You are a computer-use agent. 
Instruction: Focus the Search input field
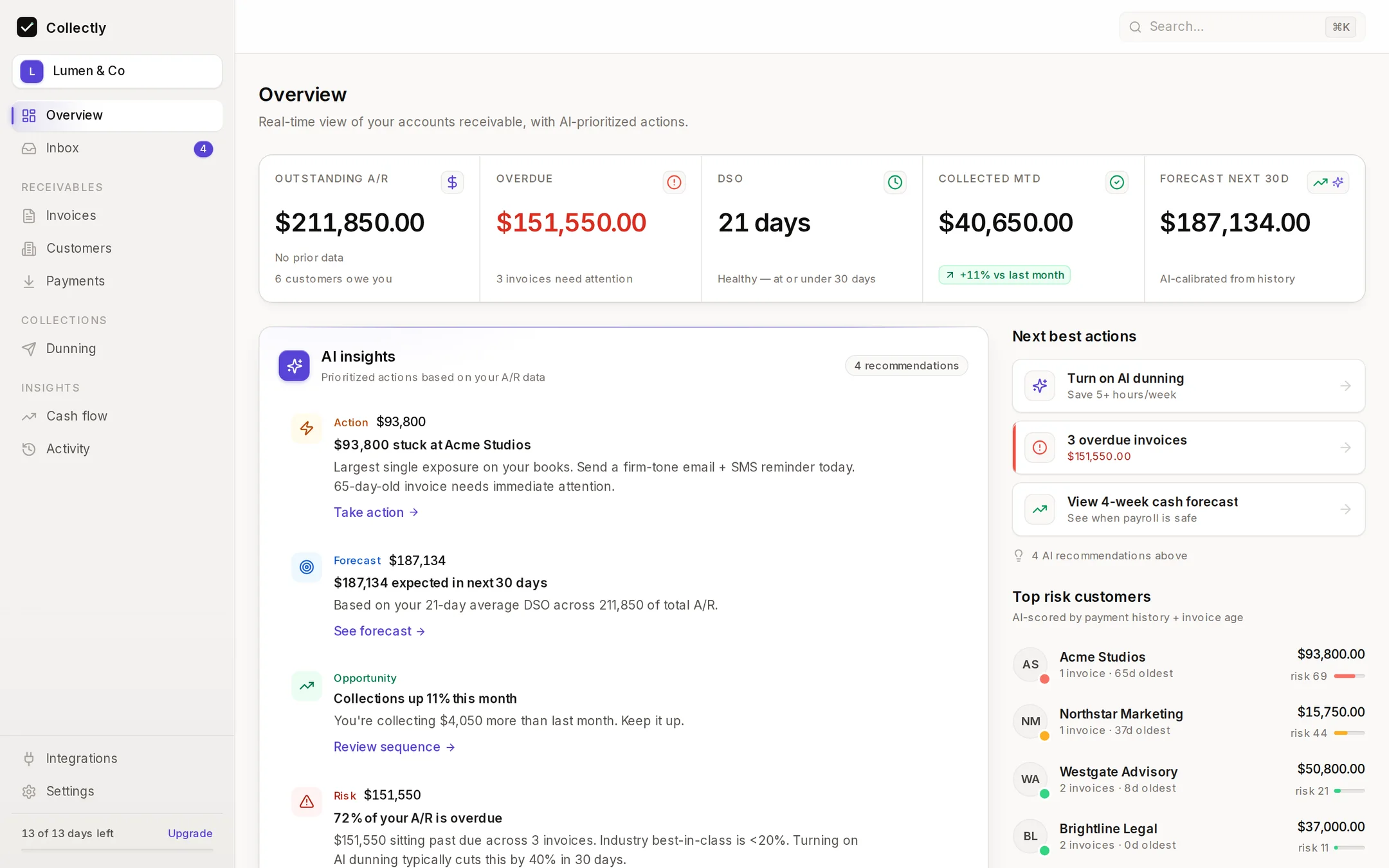click(x=1242, y=27)
